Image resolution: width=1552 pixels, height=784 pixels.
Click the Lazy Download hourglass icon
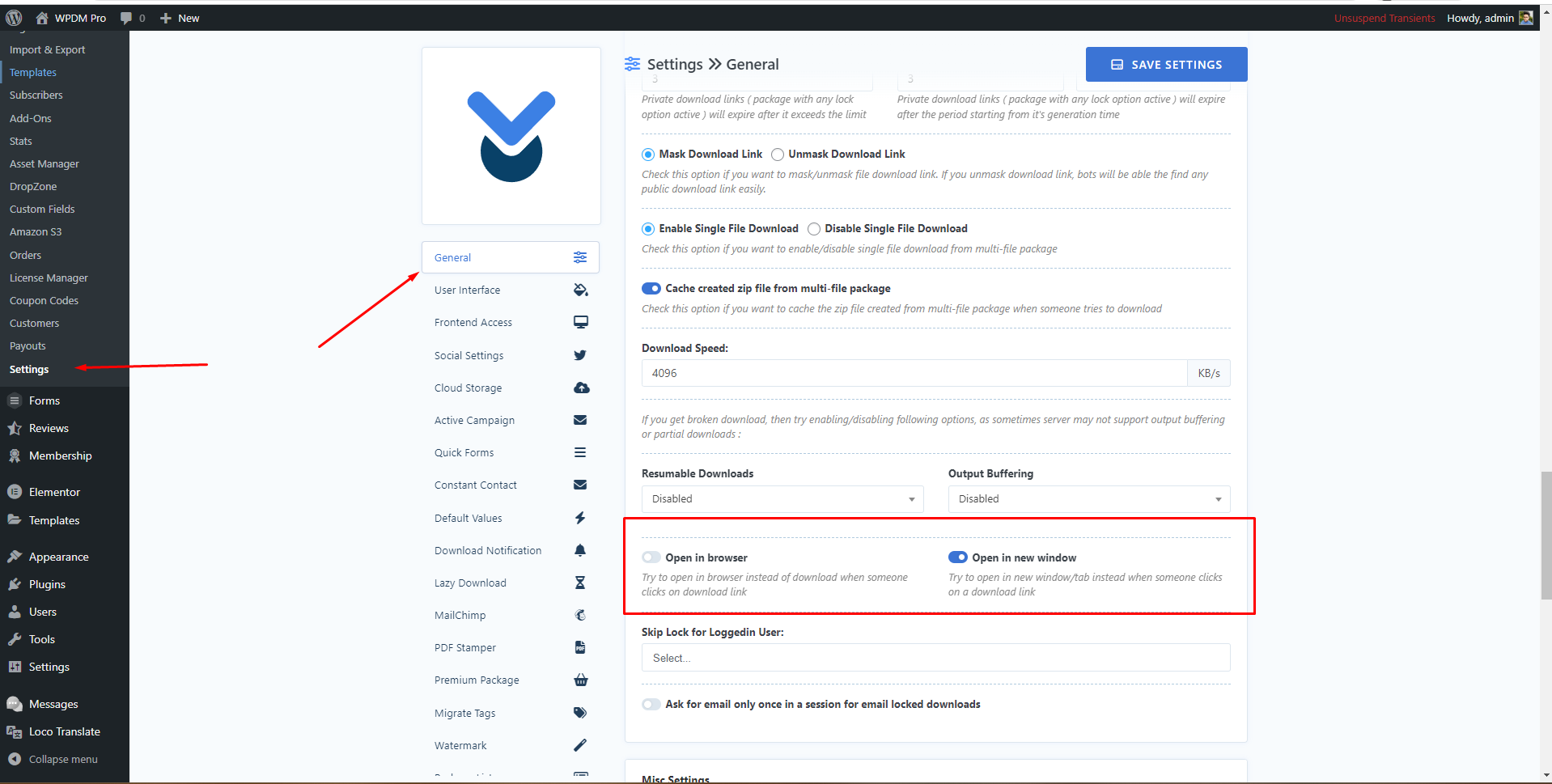tap(580, 583)
